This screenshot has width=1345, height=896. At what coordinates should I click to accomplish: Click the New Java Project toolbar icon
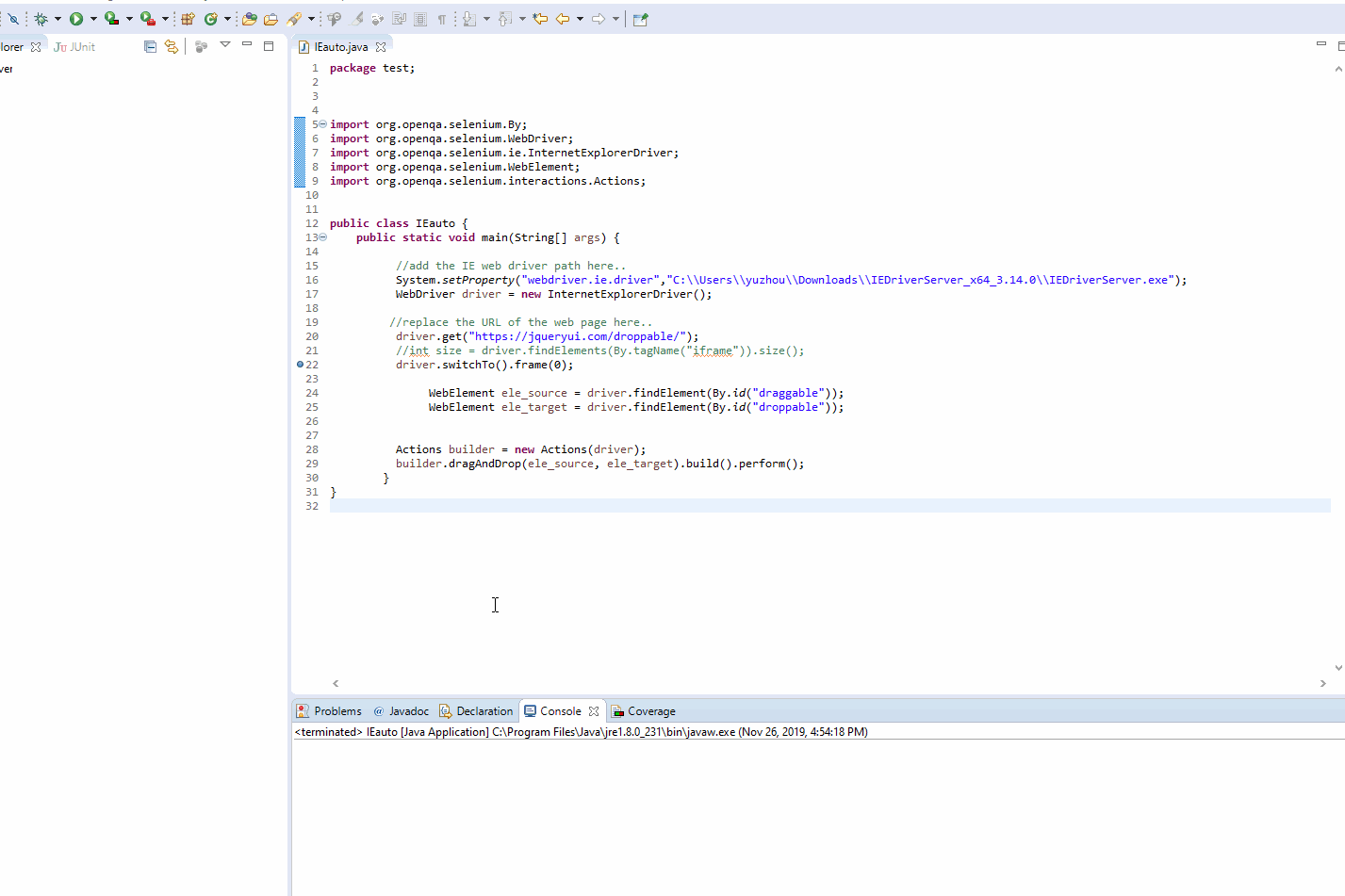click(186, 18)
